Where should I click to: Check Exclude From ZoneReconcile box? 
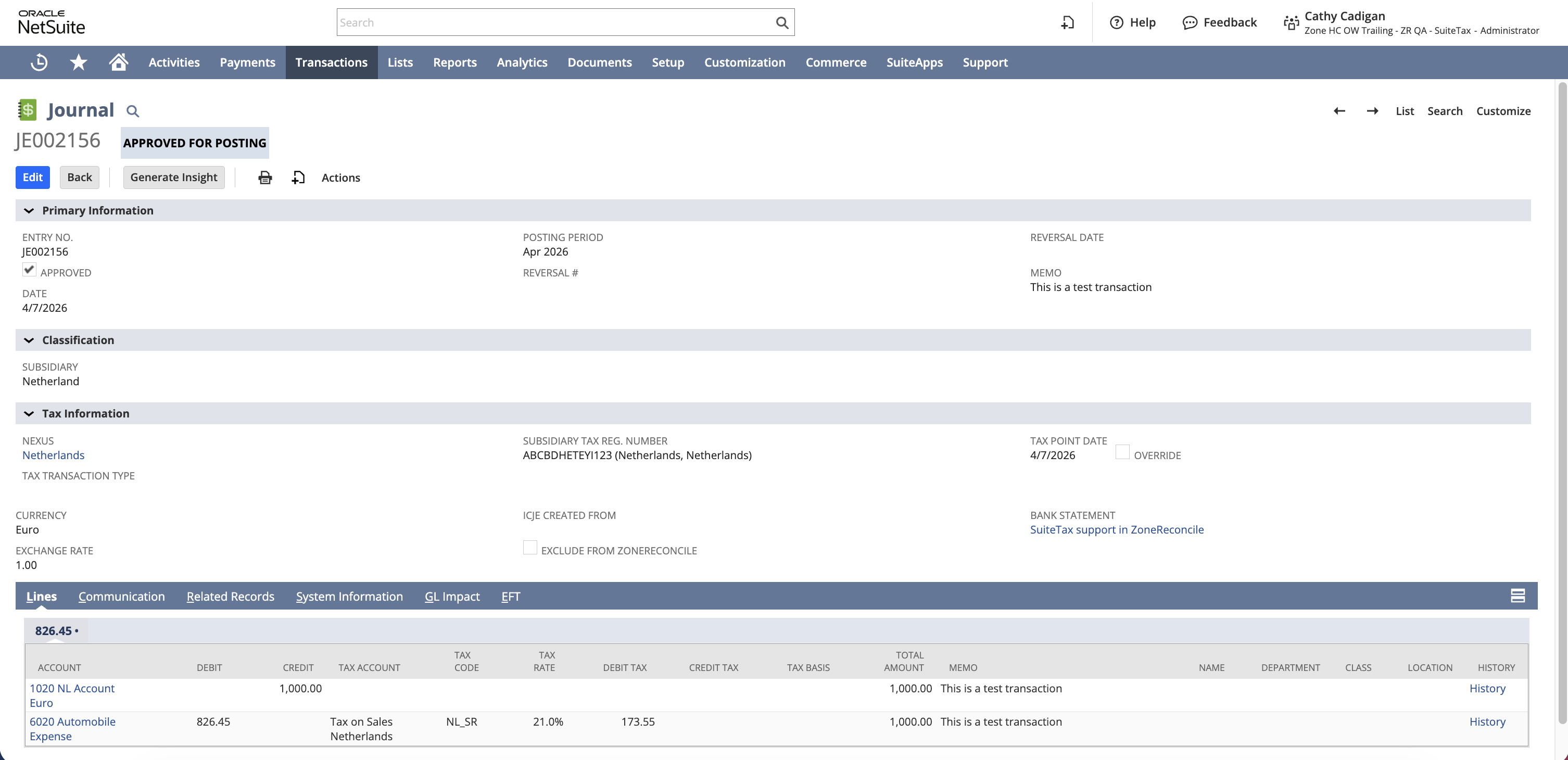530,548
